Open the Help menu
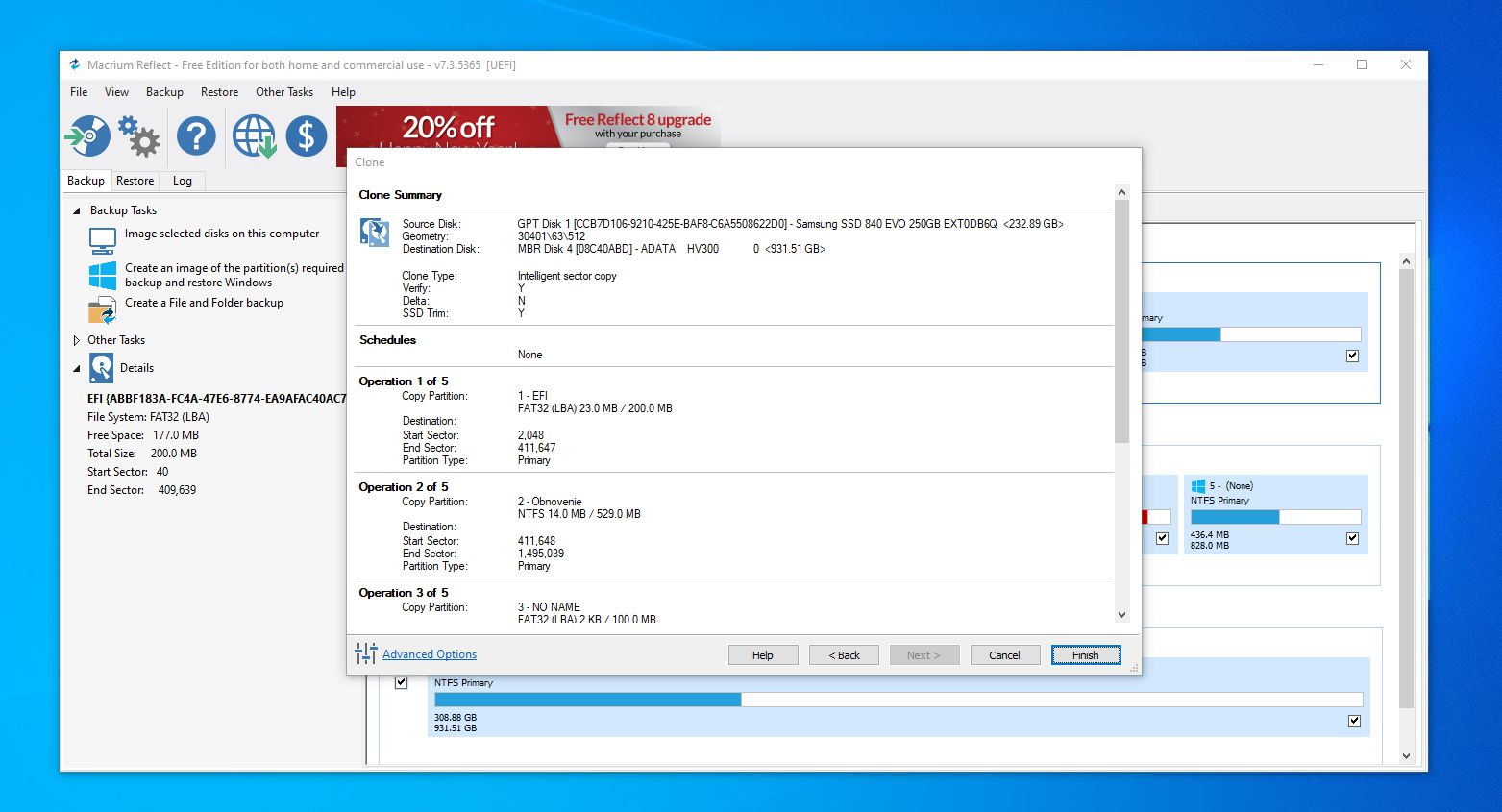Viewport: 1502px width, 812px height. (343, 92)
